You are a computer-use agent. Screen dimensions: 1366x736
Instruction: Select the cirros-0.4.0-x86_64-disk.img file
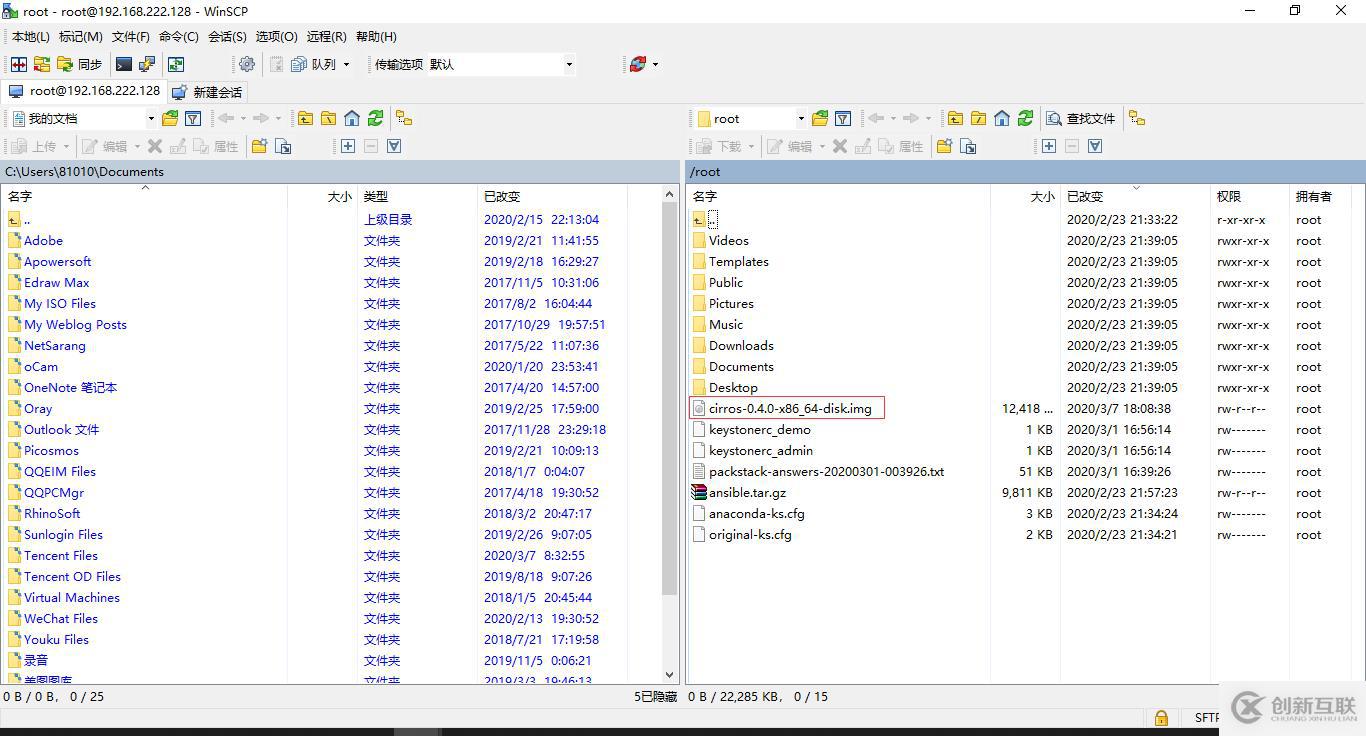[x=790, y=408]
